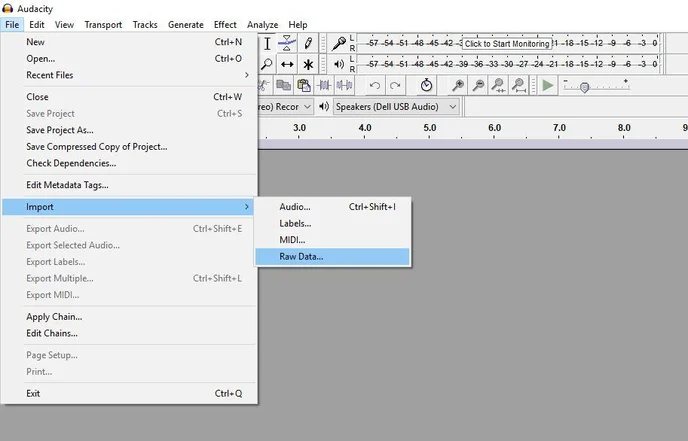Viewport: 688px width, 441px height.
Task: Click the recording level meter bar
Action: [508, 43]
